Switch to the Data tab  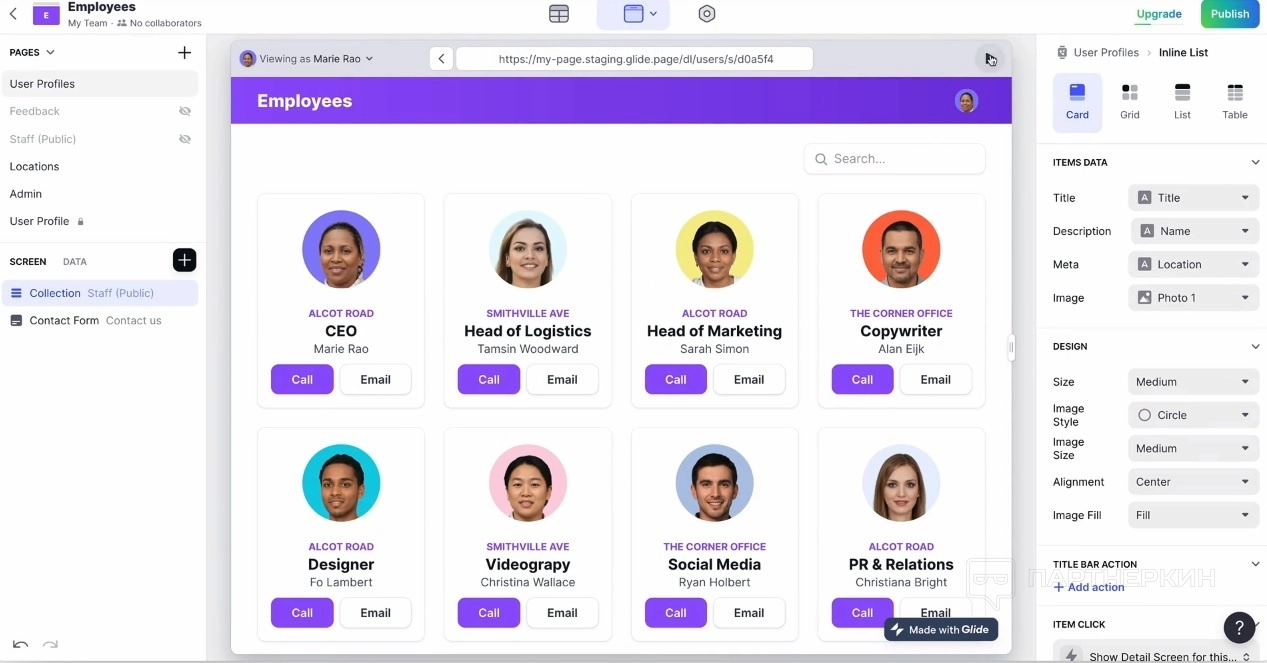pos(75,262)
